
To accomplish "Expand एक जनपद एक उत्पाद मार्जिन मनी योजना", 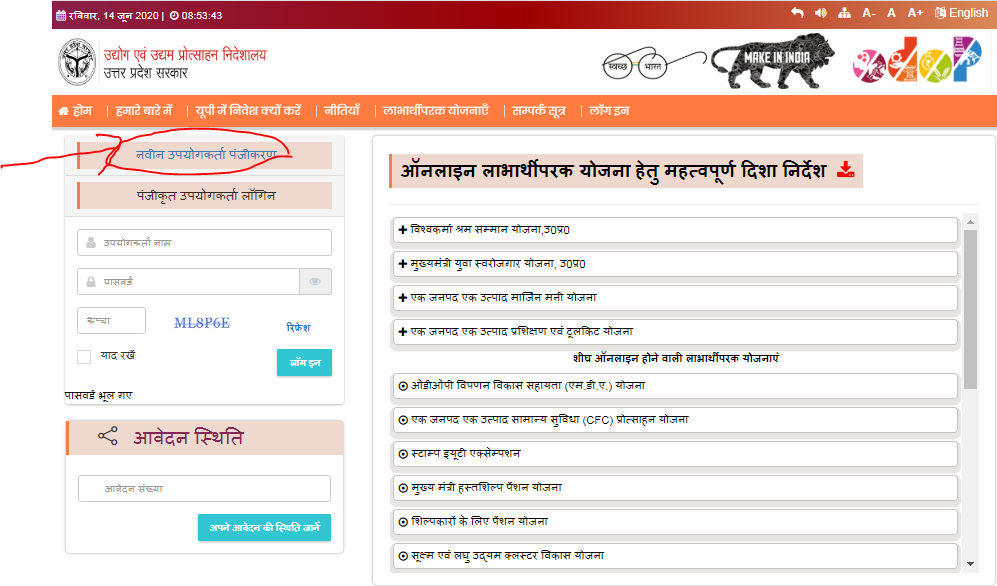I will pos(677,298).
